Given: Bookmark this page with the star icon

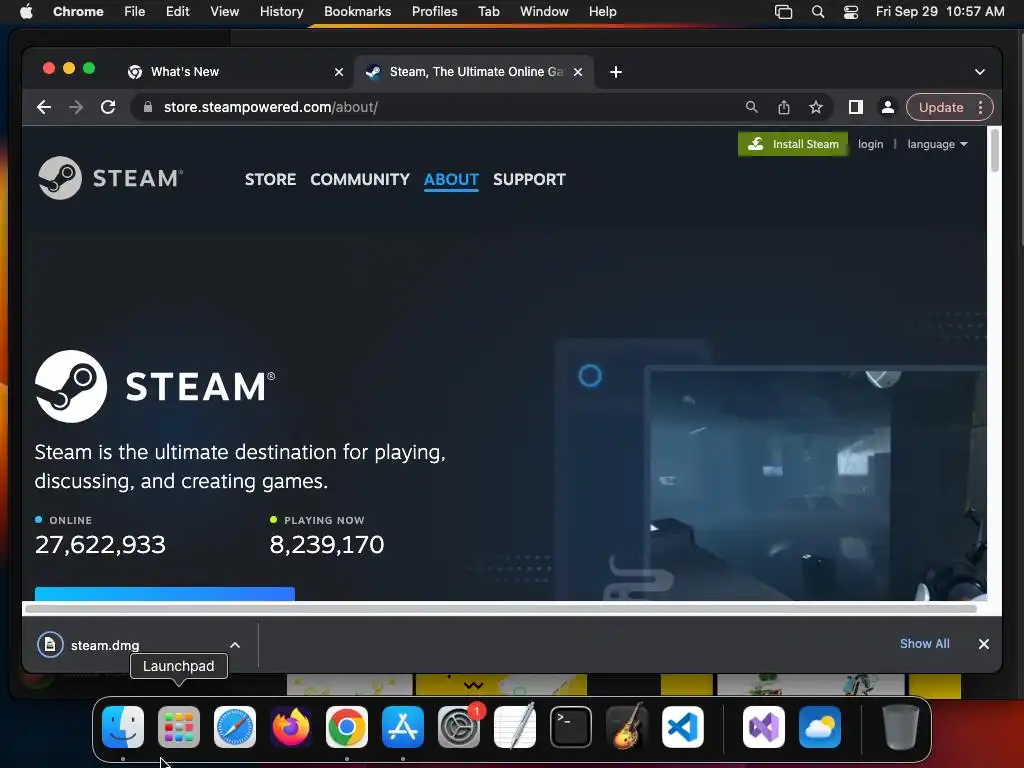Looking at the screenshot, I should [x=816, y=107].
